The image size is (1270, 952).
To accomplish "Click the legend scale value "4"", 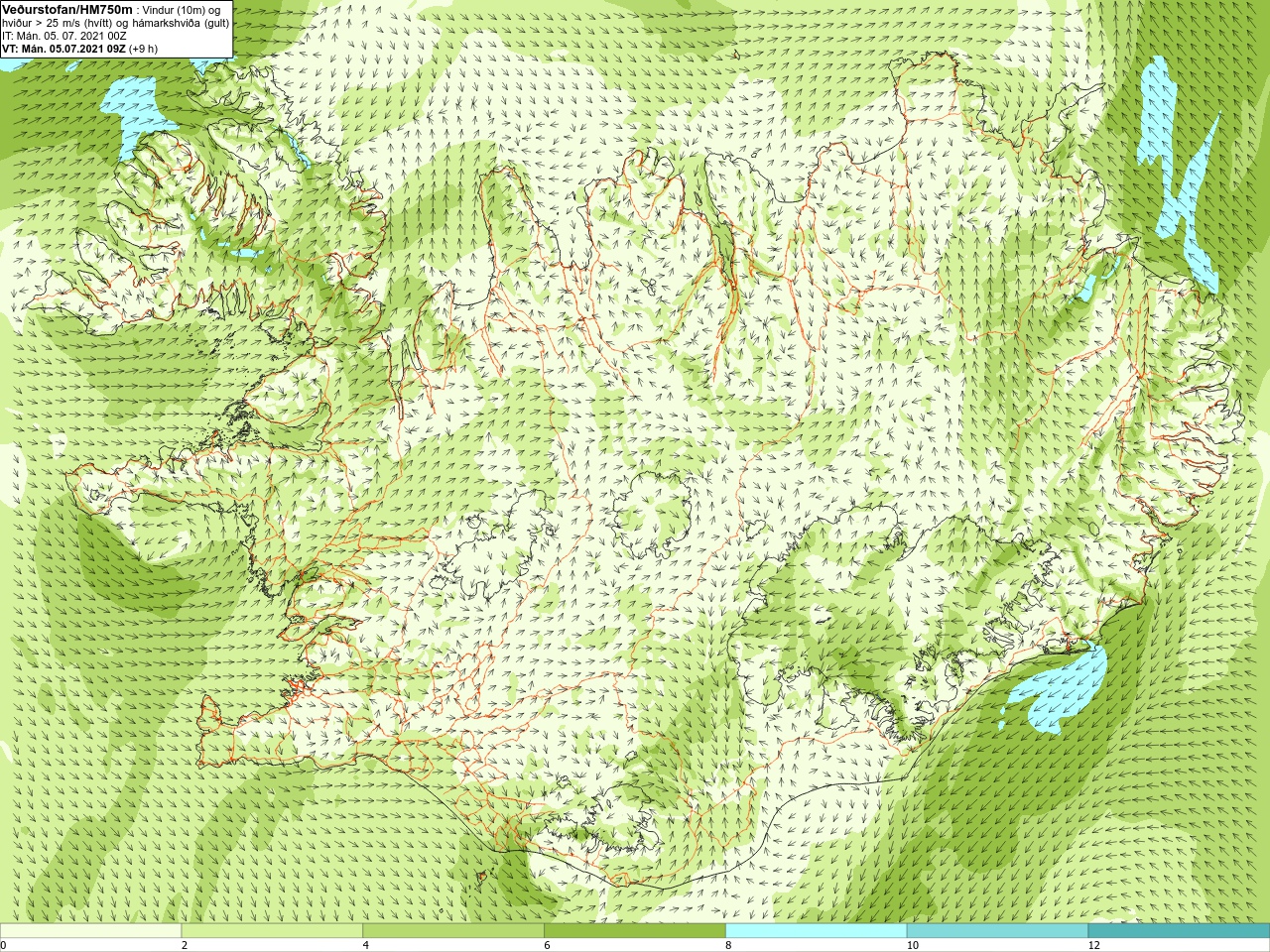I will [x=366, y=945].
